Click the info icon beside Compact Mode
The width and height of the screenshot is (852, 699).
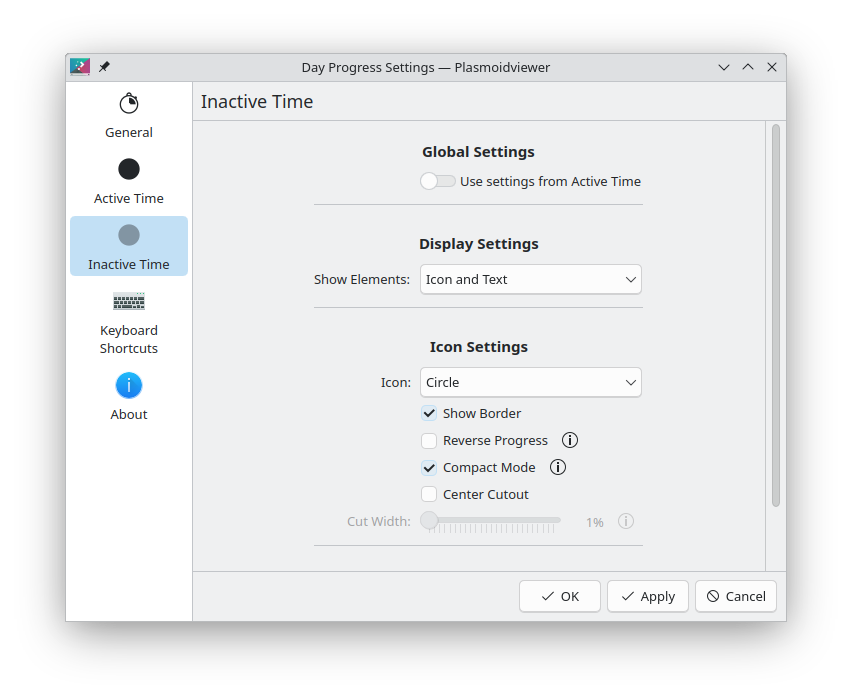coord(558,467)
